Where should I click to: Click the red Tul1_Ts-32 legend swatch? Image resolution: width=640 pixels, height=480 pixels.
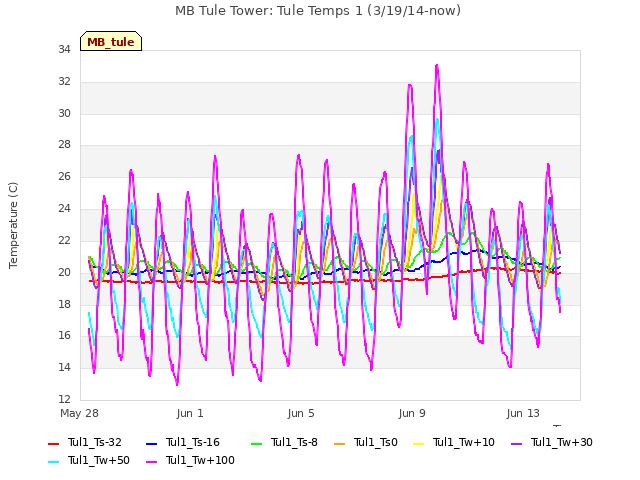coord(53,443)
